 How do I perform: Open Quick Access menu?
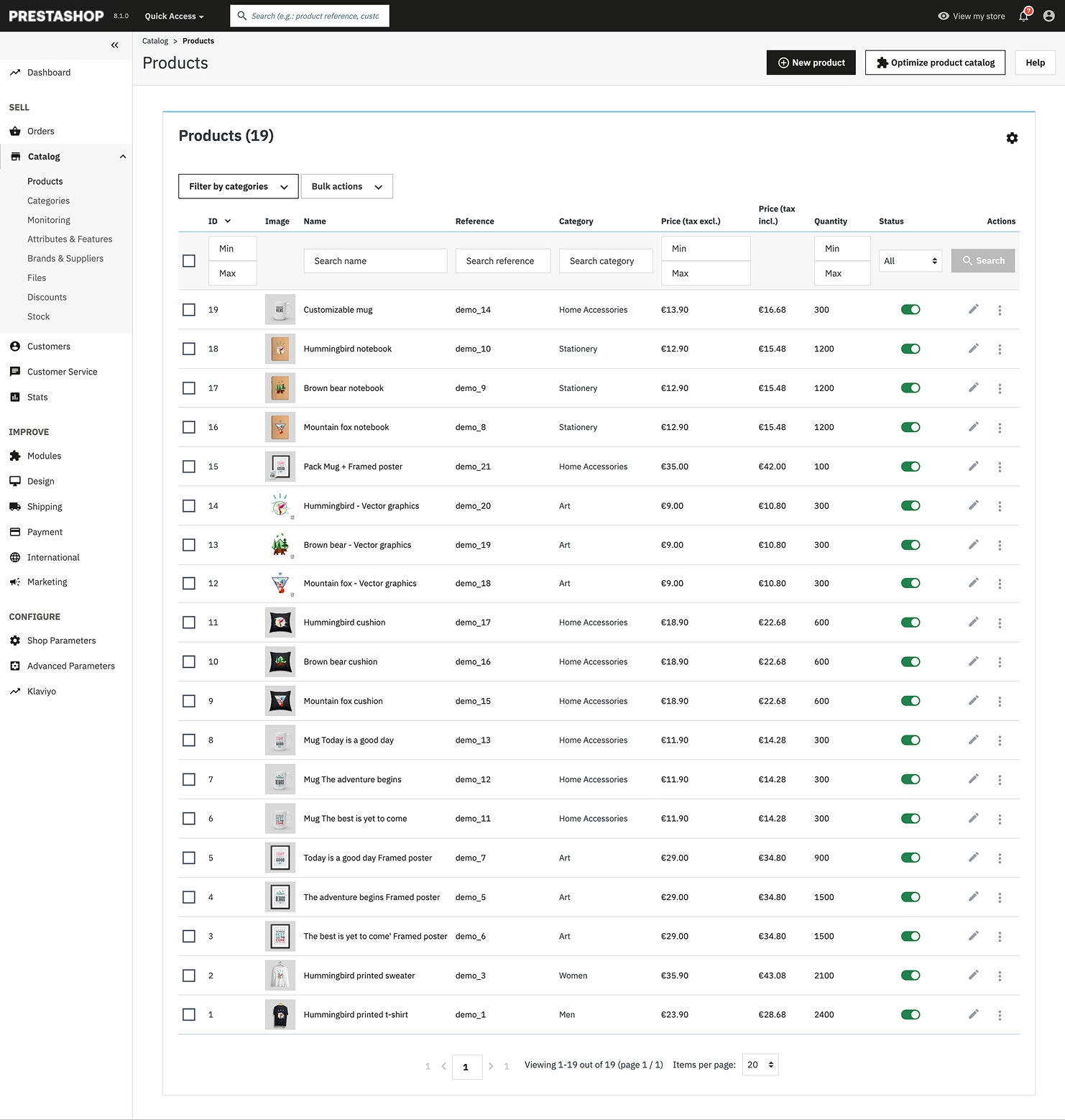point(175,16)
